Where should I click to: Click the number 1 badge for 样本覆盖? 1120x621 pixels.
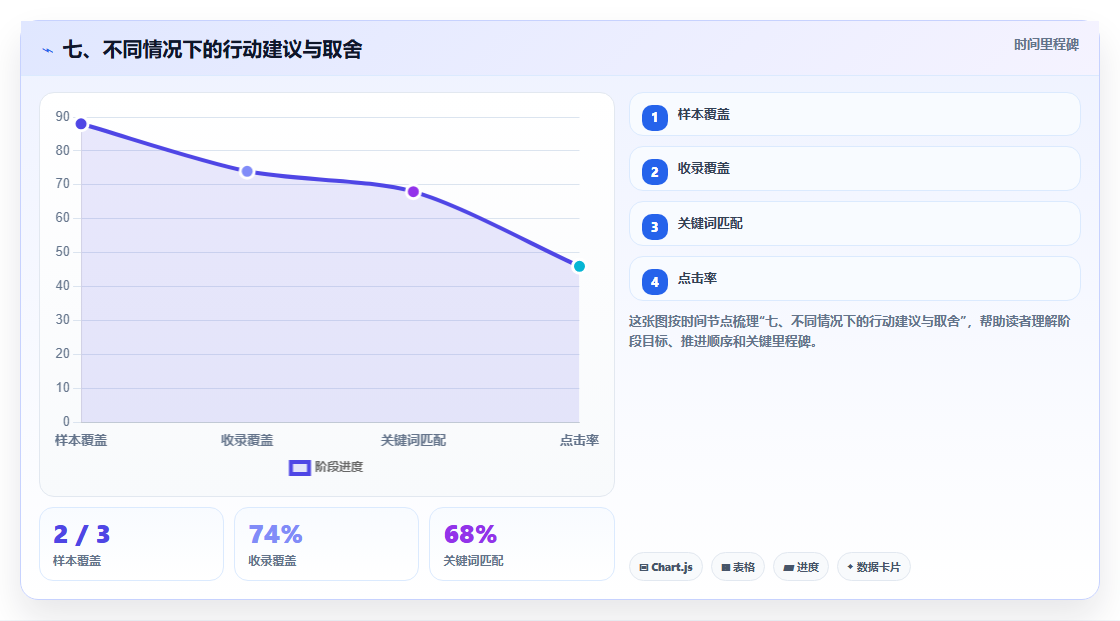click(x=654, y=117)
